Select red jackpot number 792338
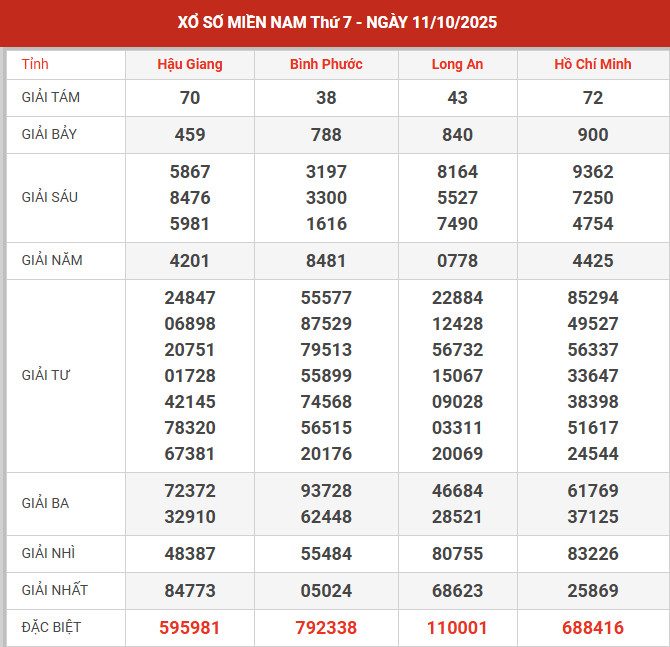The height and width of the screenshot is (647, 670). (x=326, y=628)
